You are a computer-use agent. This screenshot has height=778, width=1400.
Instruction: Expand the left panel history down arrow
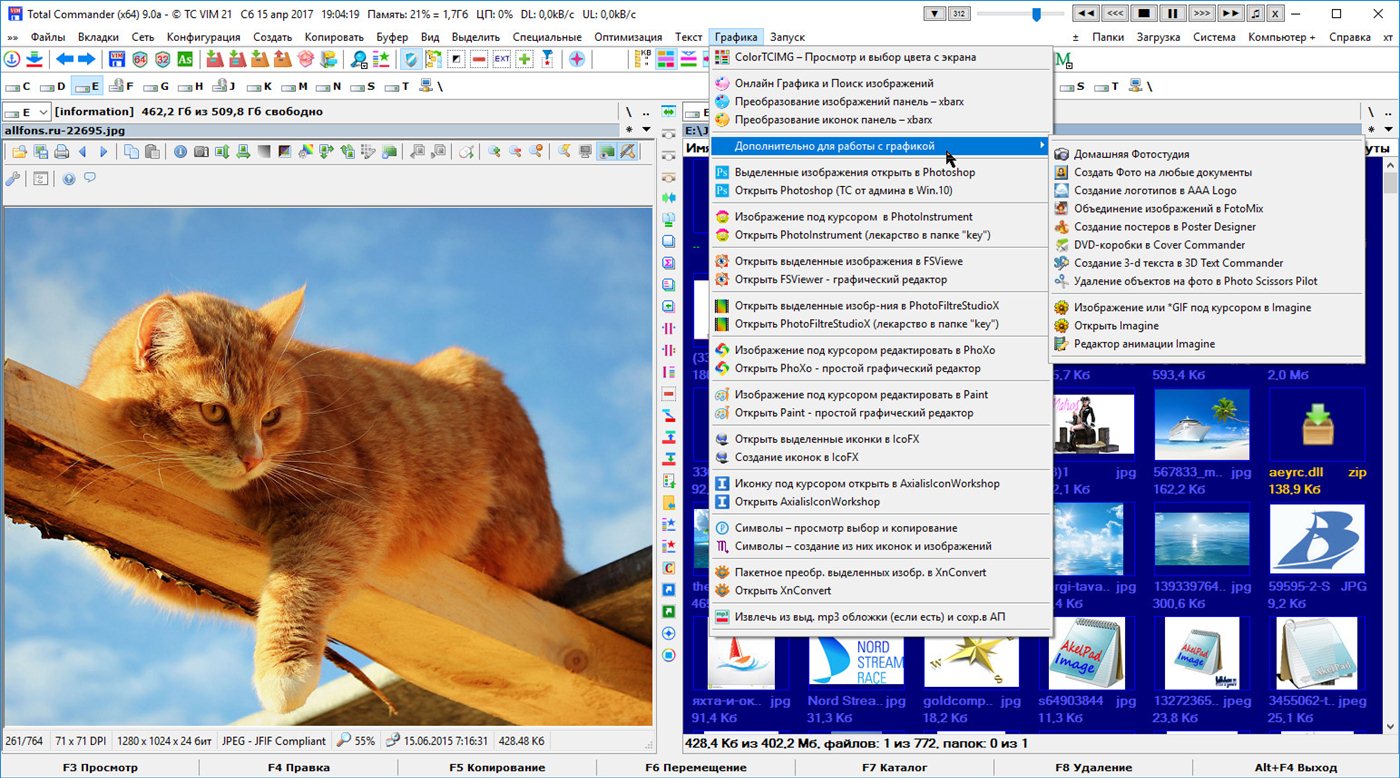tap(646, 130)
